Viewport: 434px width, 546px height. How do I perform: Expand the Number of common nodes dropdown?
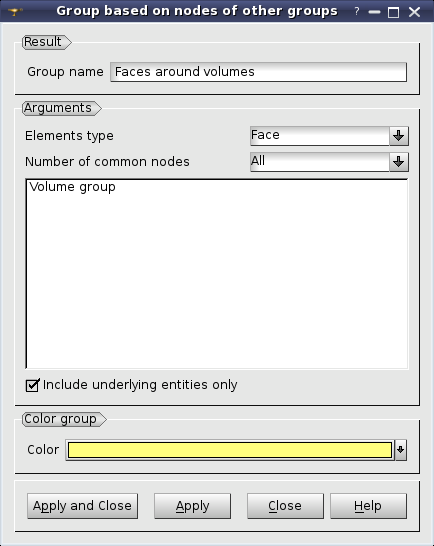399,162
